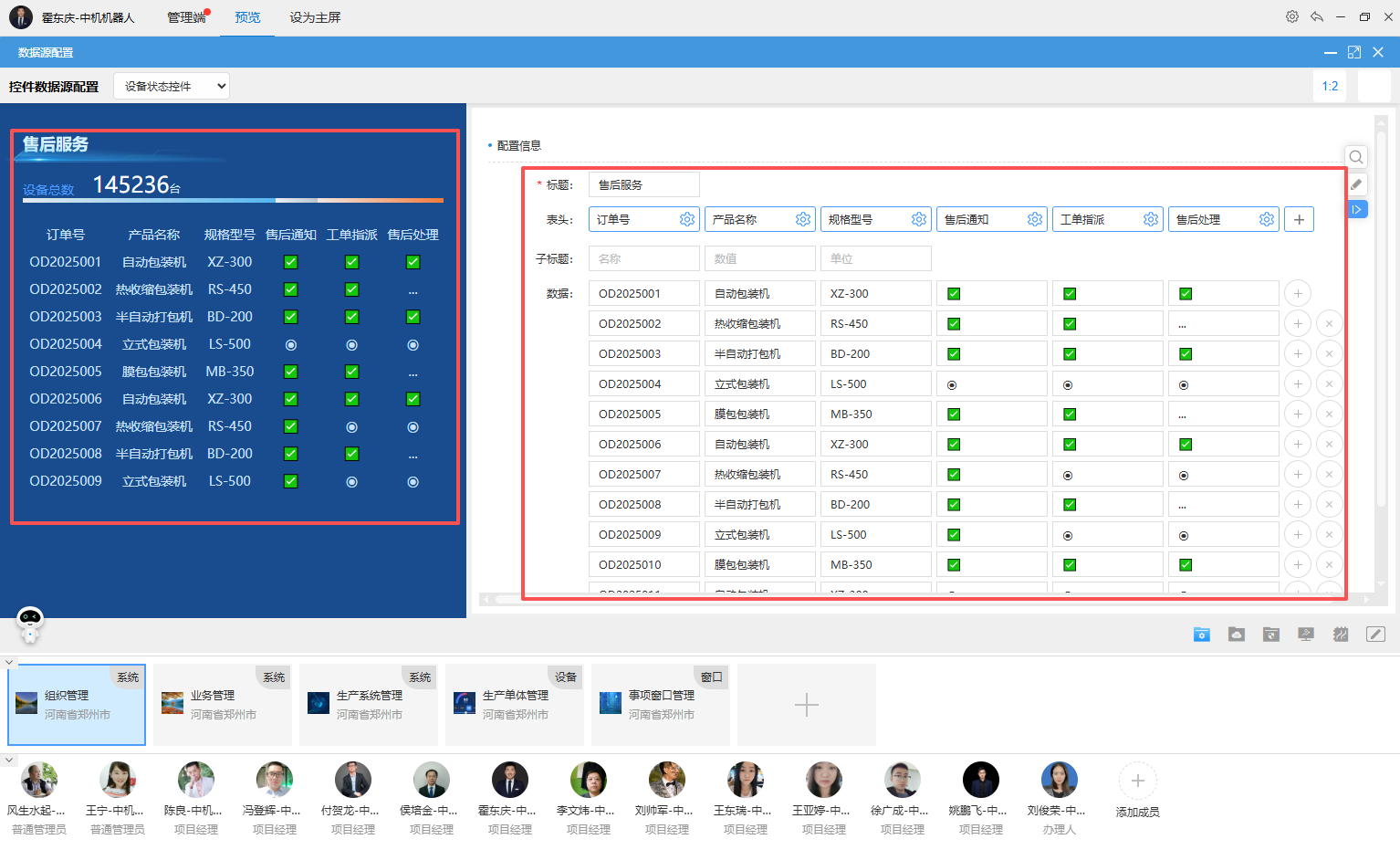Screen dimensions: 1400x850
Task: Click the magnifier search icon in the config panel
Action: pos(1356,157)
